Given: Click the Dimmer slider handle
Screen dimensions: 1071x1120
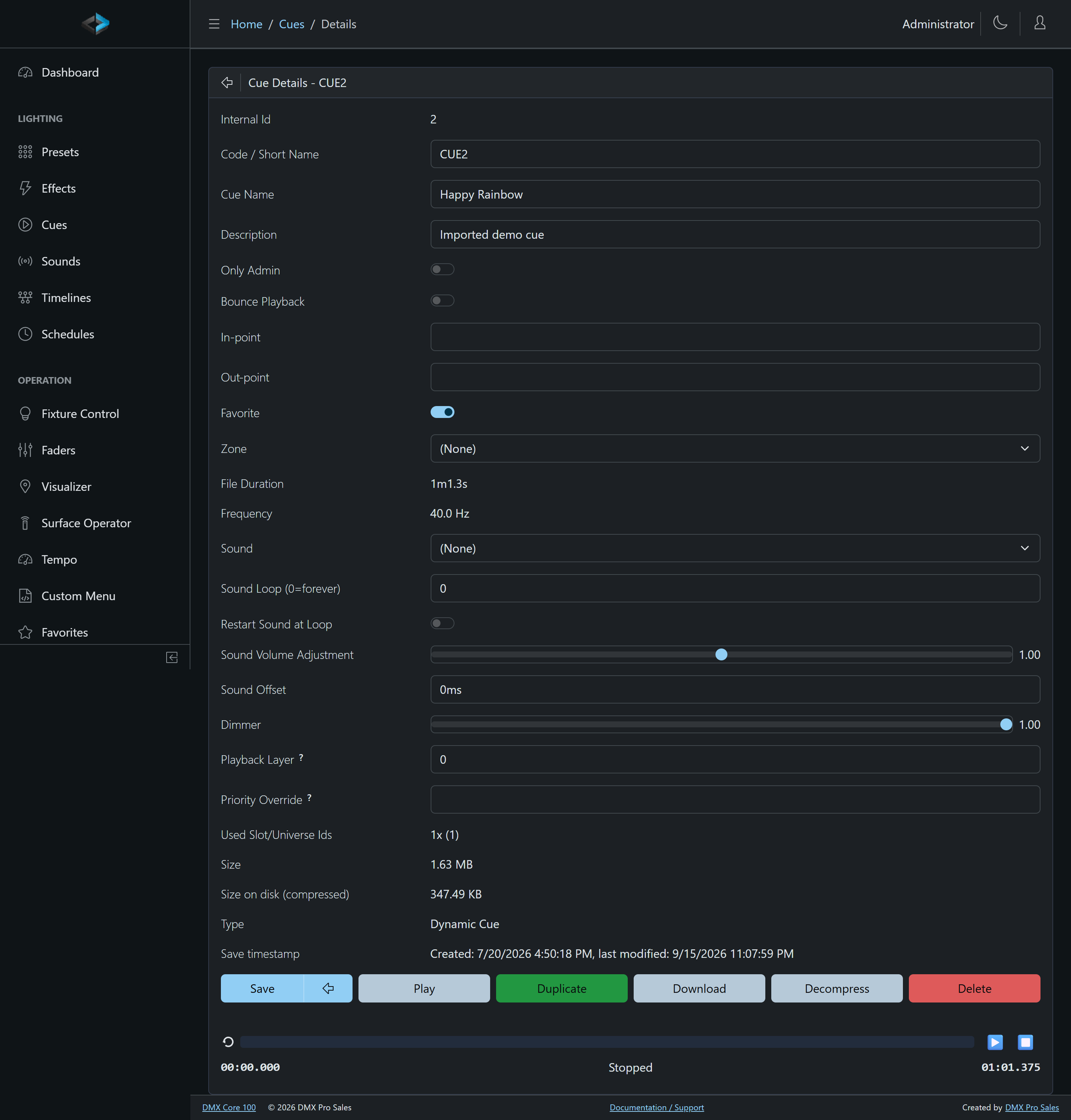Looking at the screenshot, I should coord(1006,725).
